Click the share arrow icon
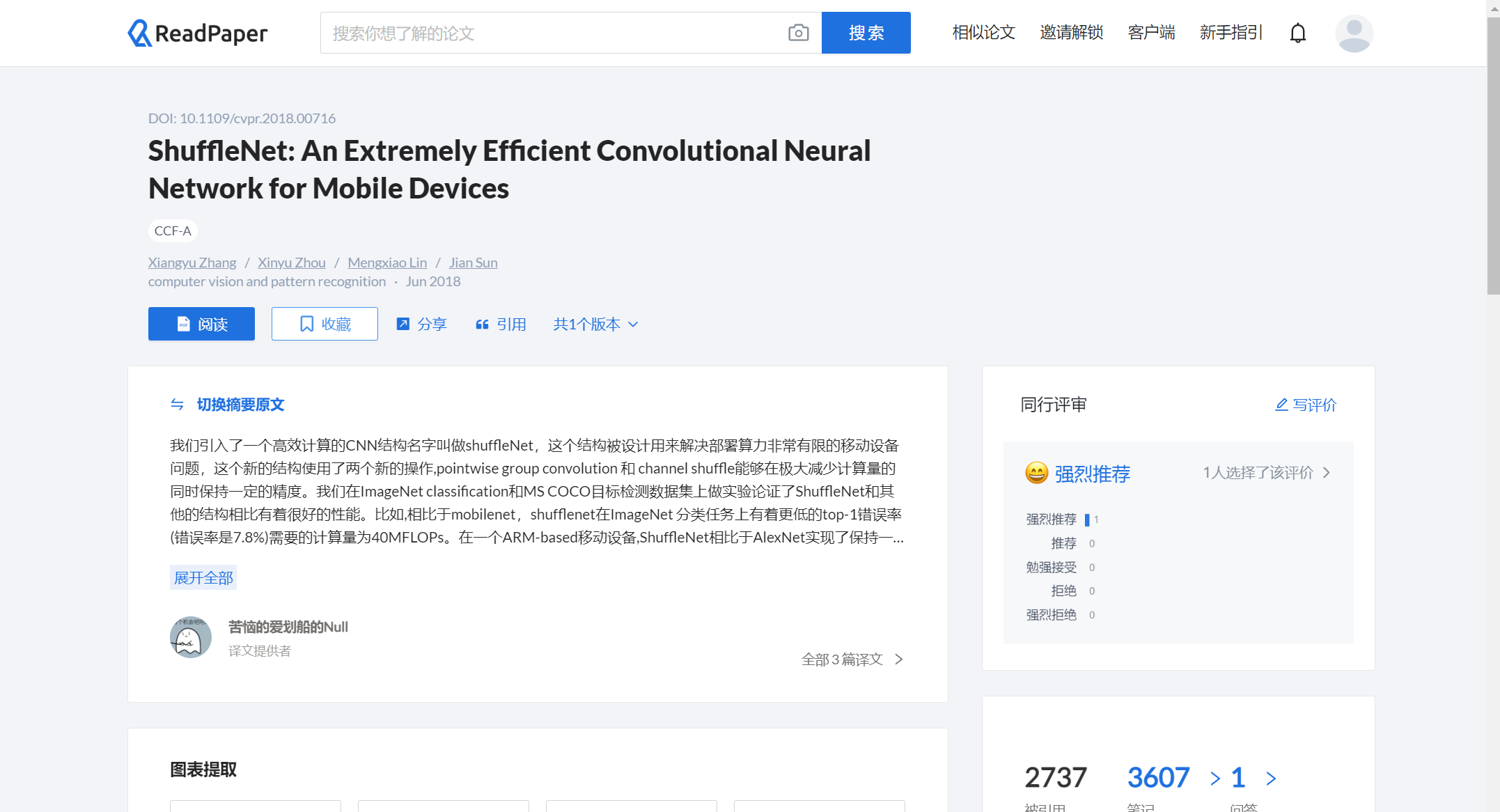Screen dimensions: 1500x812 point(403,324)
